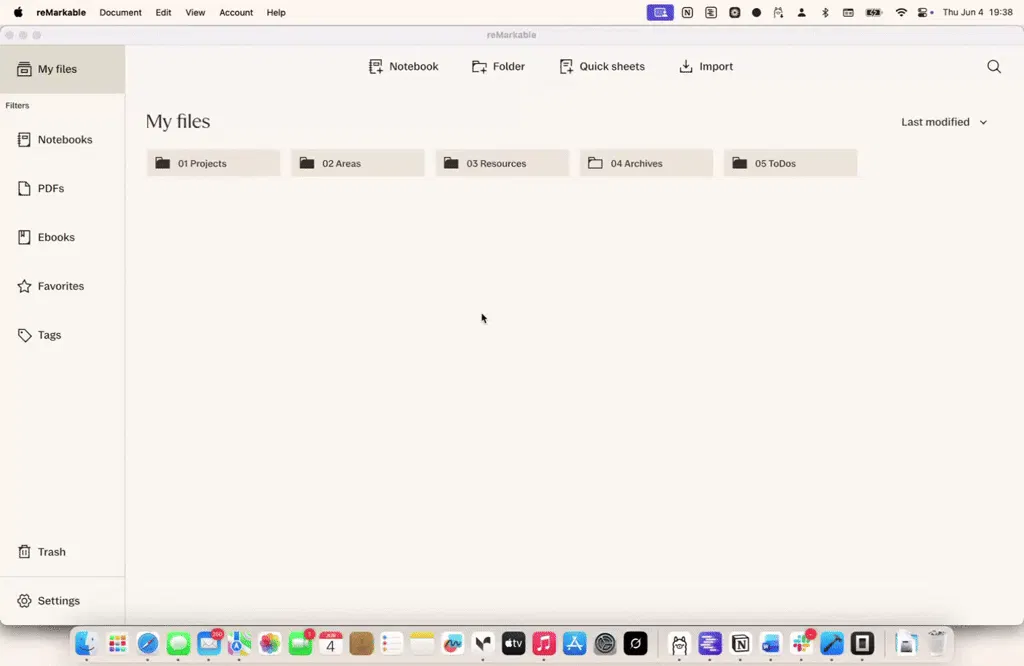Open Finder from the dock
This screenshot has height=666, width=1024.
point(86,644)
